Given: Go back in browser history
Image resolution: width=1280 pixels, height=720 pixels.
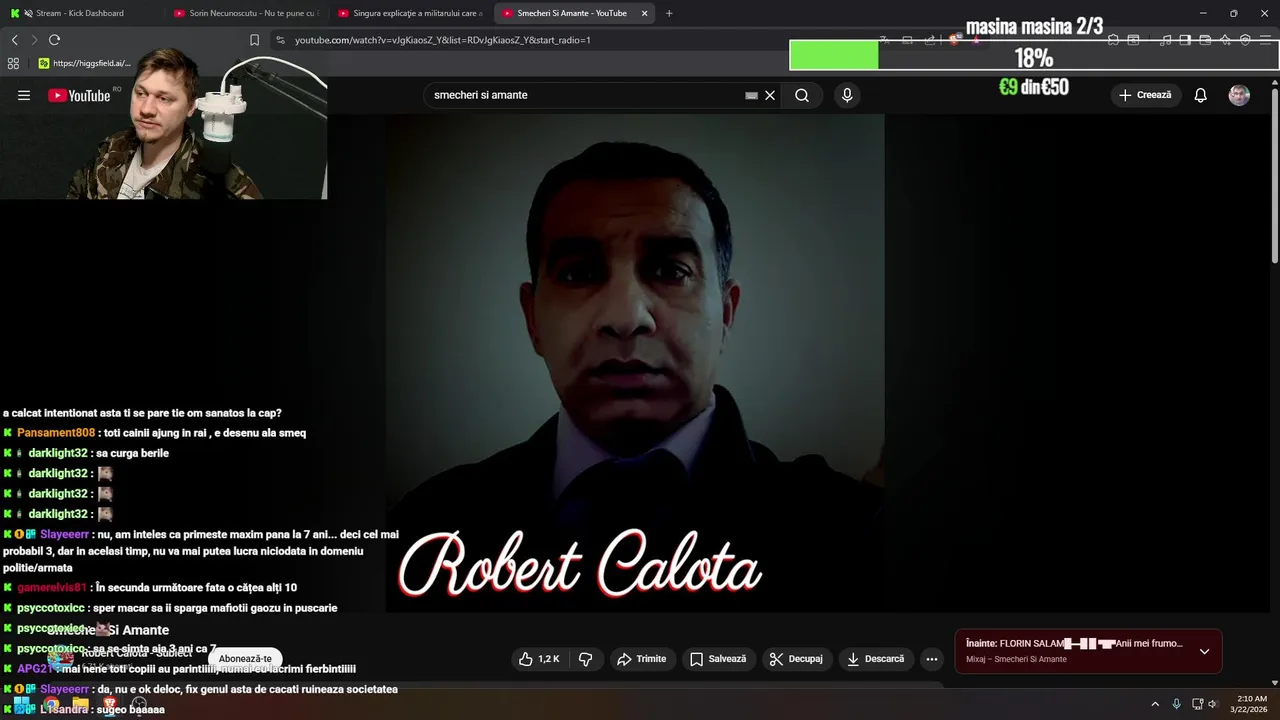Looking at the screenshot, I should (14, 40).
